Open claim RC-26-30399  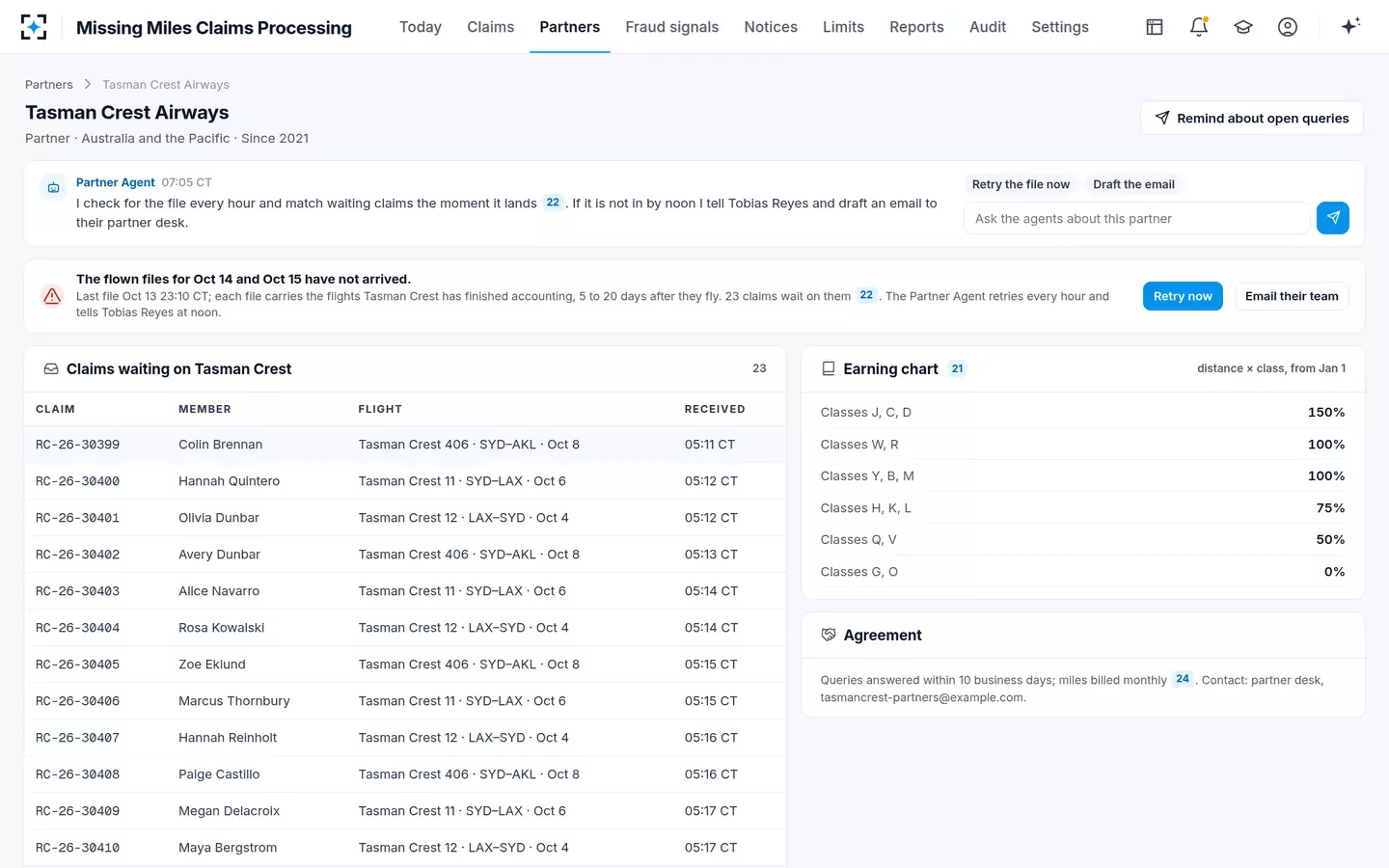pyautogui.click(x=405, y=445)
